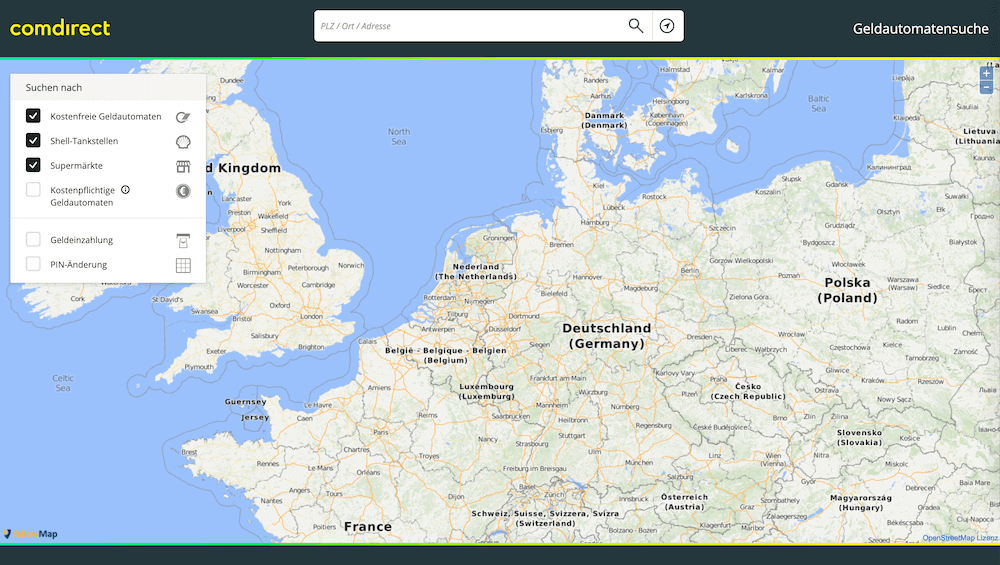The image size is (1000, 565).
Task: Click the YellowMap logo
Action: pos(31,534)
